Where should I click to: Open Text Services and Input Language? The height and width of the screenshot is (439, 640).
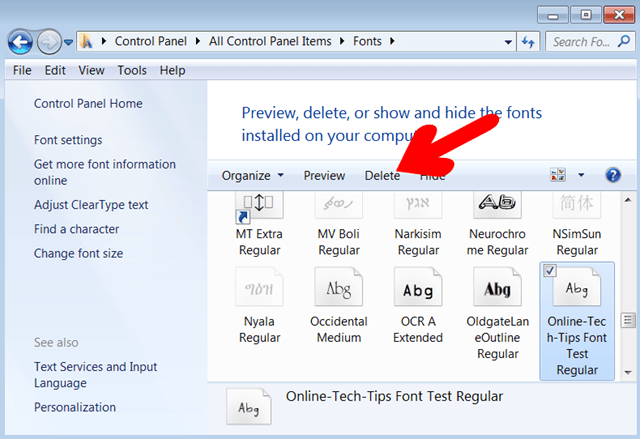(x=96, y=375)
